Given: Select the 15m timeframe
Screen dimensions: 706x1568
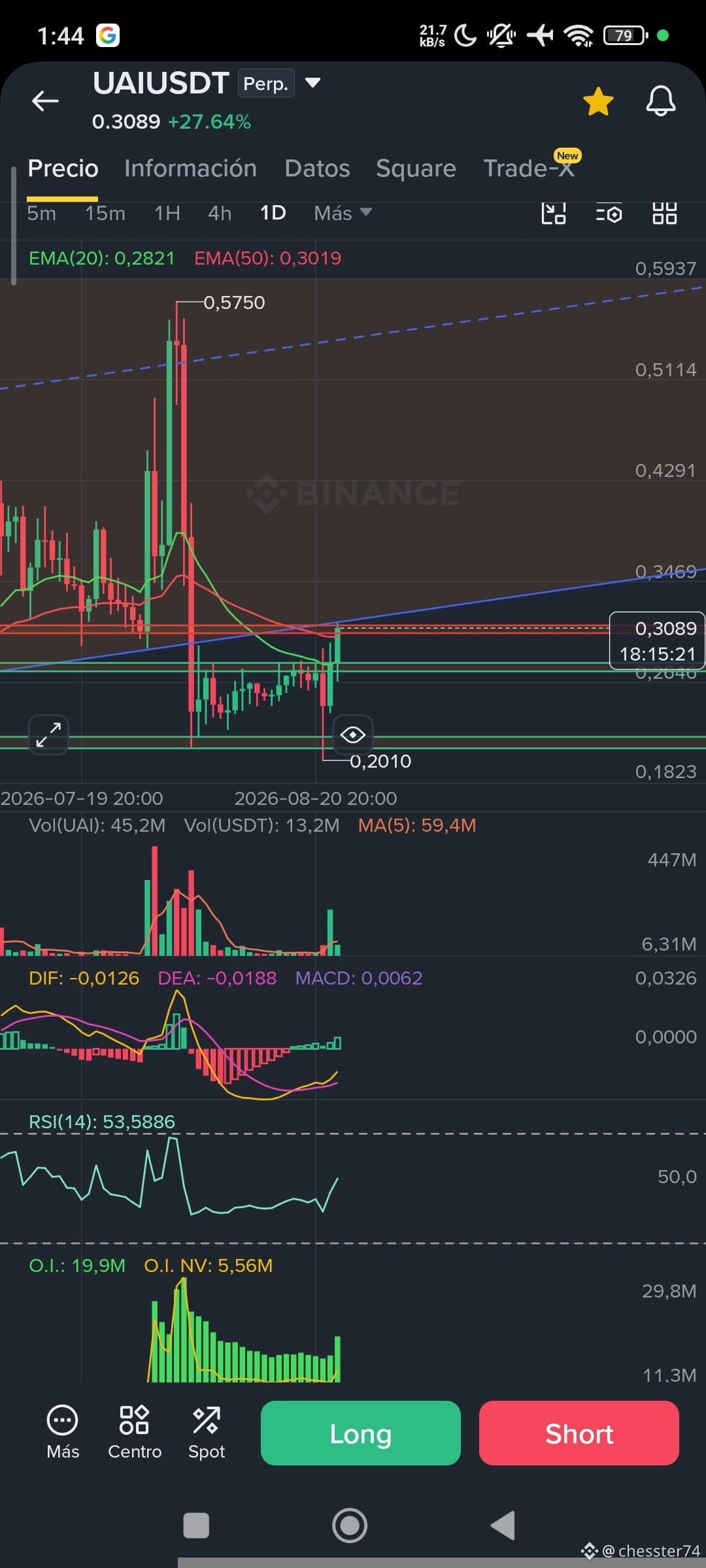Looking at the screenshot, I should point(105,213).
